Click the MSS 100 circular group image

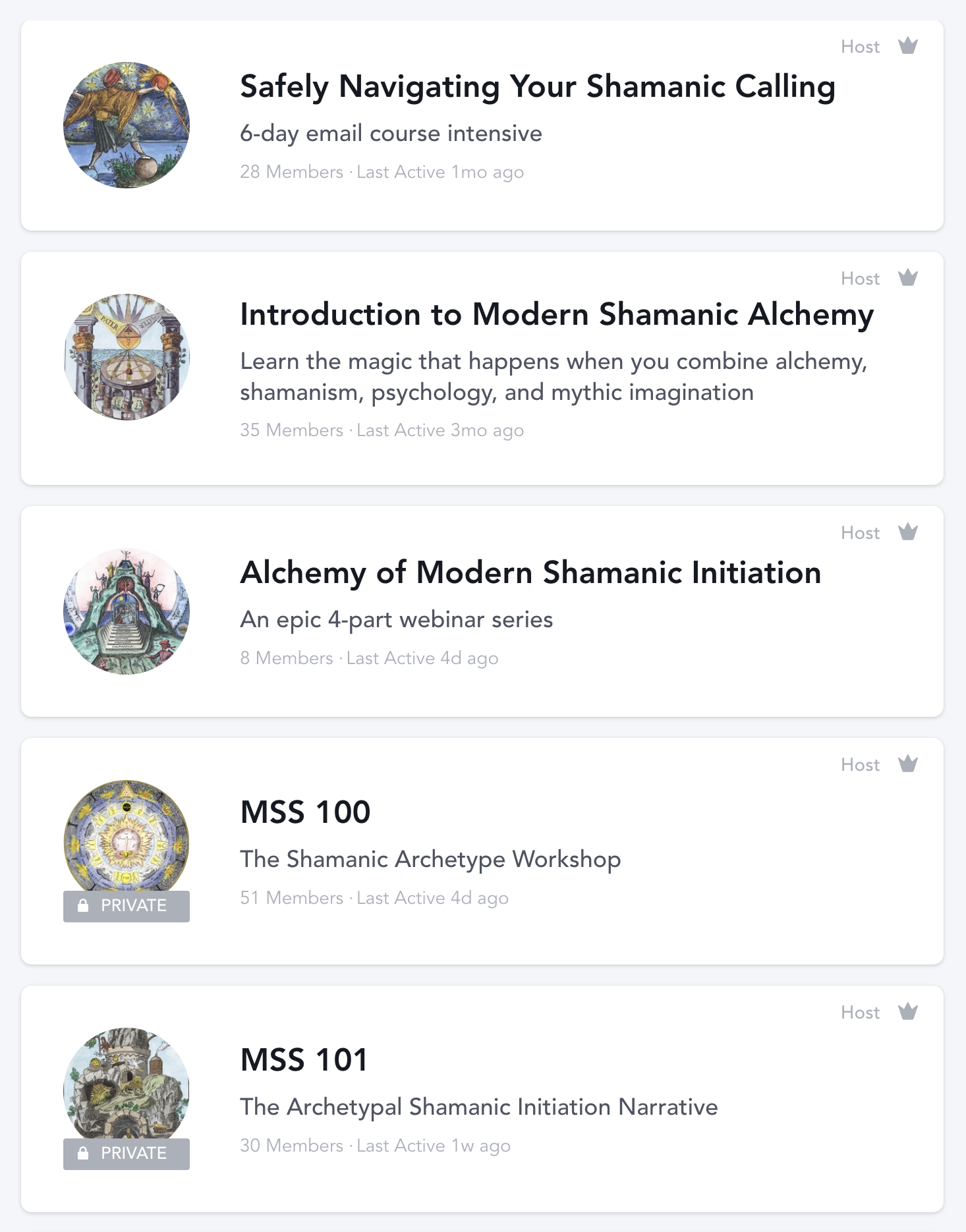(127, 837)
